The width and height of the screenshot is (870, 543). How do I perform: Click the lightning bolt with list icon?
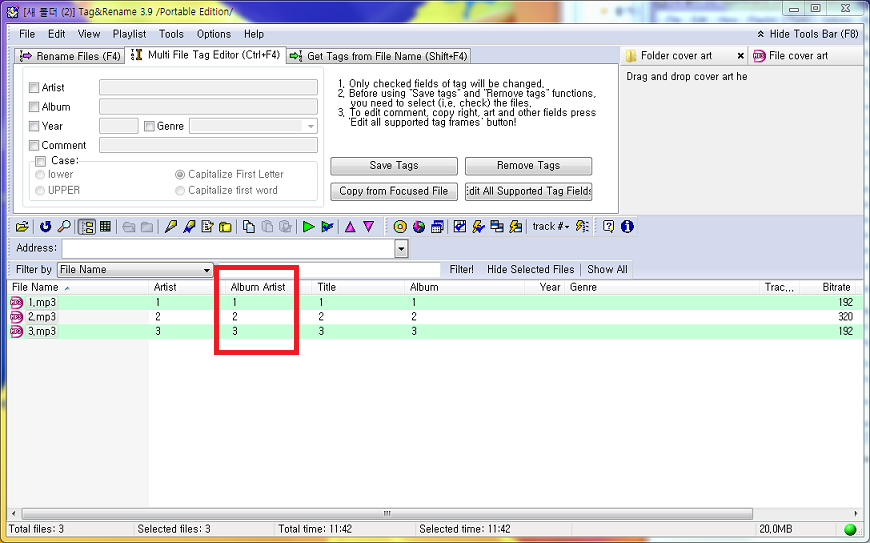click(582, 226)
